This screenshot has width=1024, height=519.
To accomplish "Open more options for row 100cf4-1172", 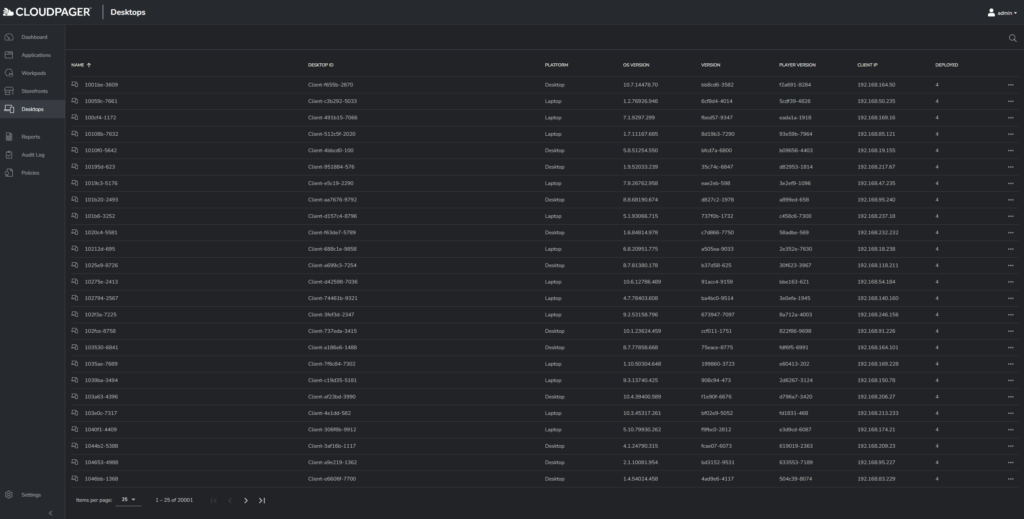I will [x=1010, y=118].
